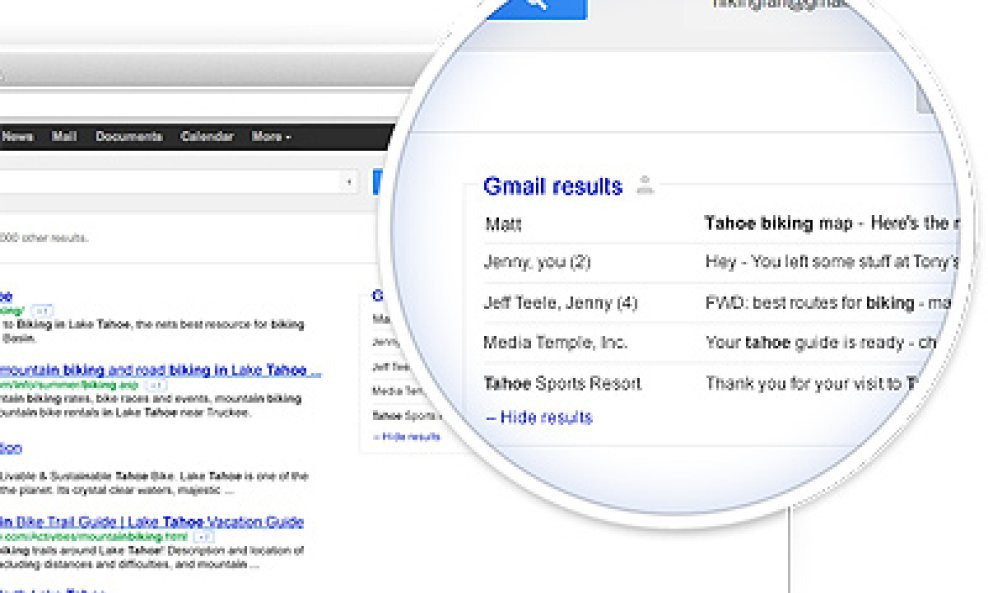The width and height of the screenshot is (988, 593).
Task: Select the Jeff Teele, Jenny (4) conversation
Action: [560, 303]
